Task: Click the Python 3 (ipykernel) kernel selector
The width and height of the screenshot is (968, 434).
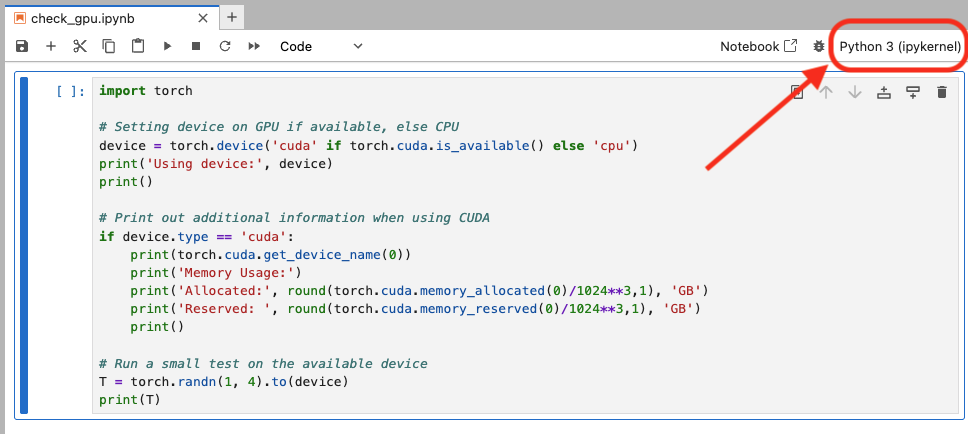Action: [900, 46]
